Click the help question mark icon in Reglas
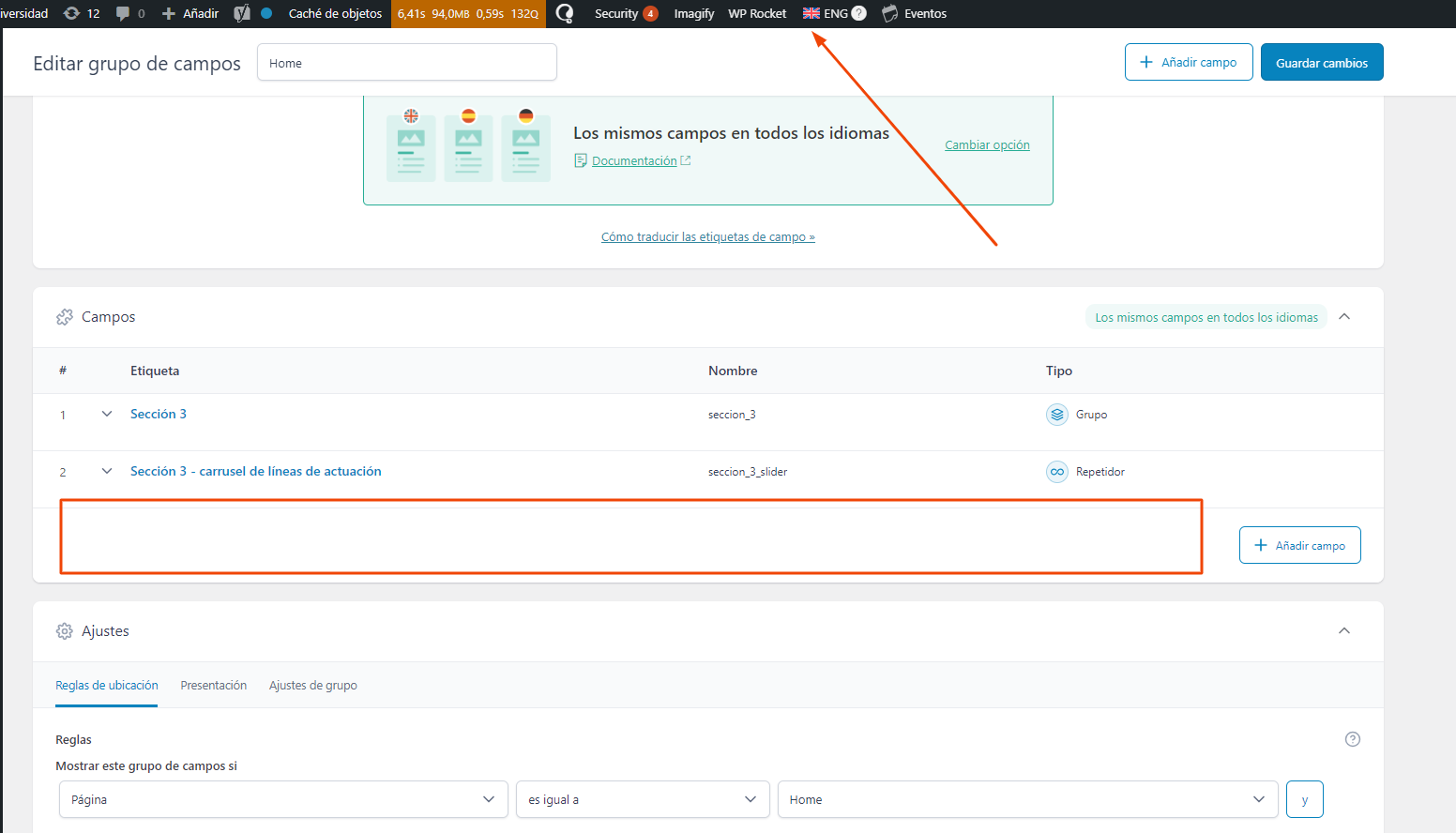Image resolution: width=1456 pixels, height=833 pixels. click(x=1352, y=739)
